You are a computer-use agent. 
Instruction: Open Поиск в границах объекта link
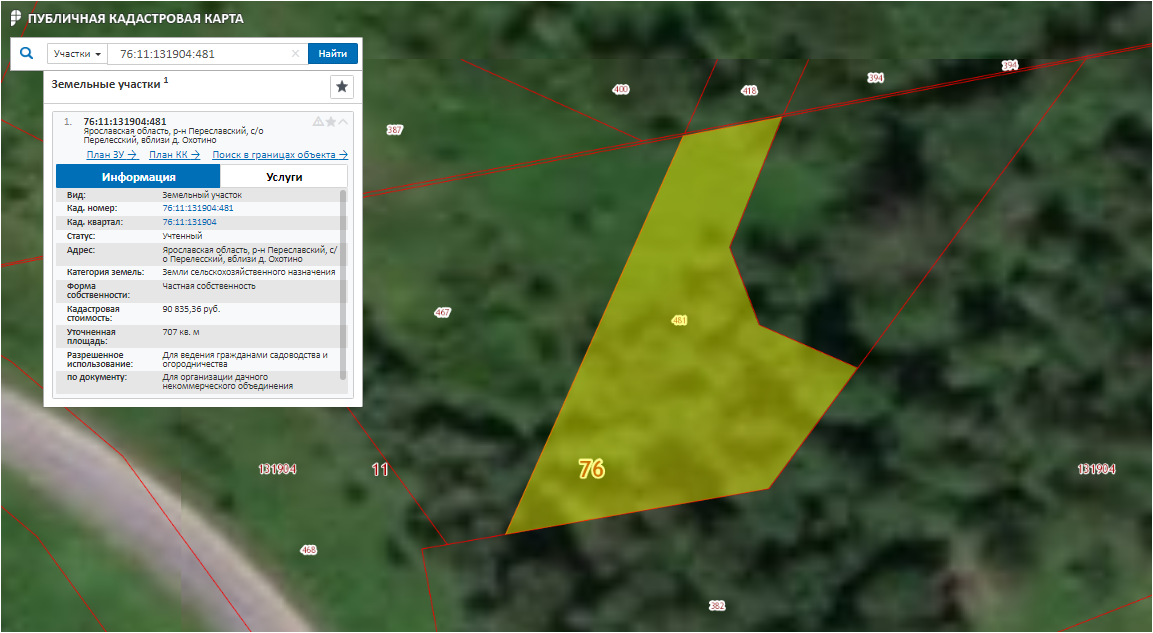pos(280,154)
